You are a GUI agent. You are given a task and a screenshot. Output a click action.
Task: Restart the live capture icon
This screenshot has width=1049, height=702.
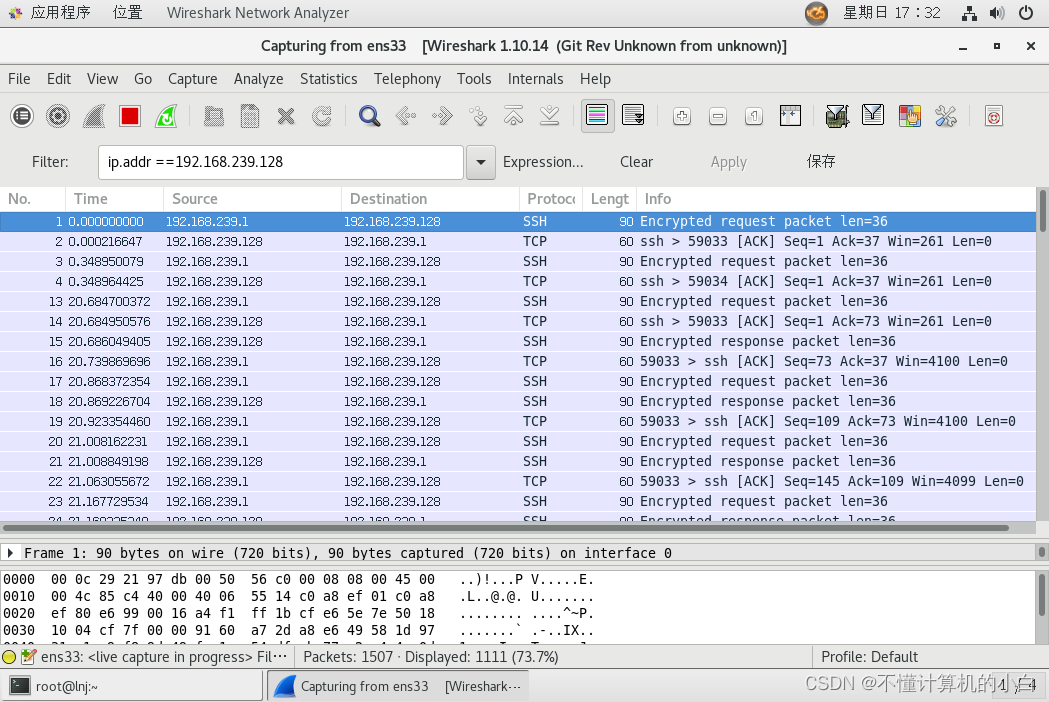pyautogui.click(x=166, y=116)
